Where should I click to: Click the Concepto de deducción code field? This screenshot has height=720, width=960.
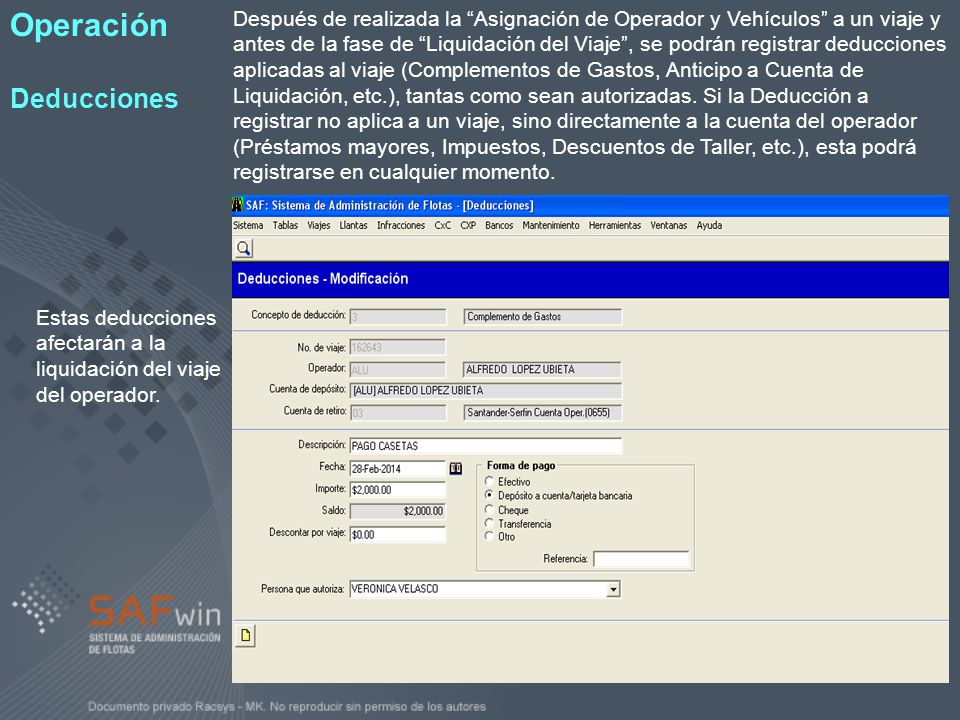pos(397,317)
